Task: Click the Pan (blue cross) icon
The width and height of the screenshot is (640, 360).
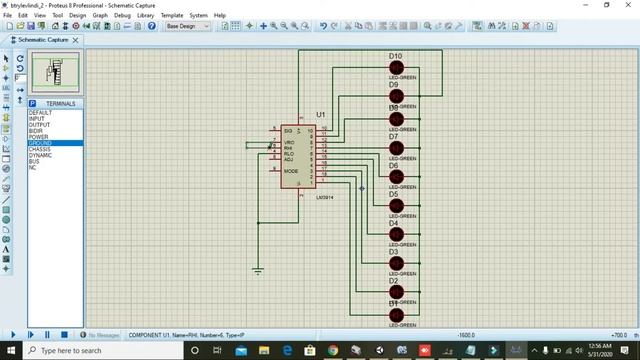Action: click(263, 26)
